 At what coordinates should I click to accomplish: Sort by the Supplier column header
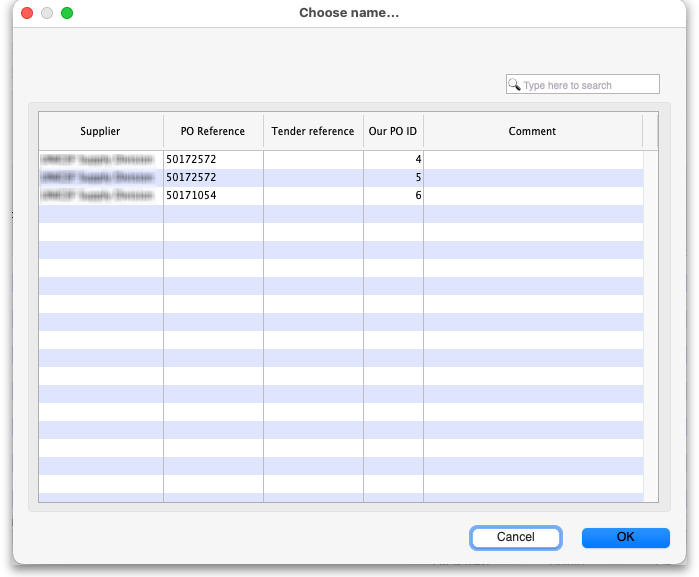[x=100, y=131]
